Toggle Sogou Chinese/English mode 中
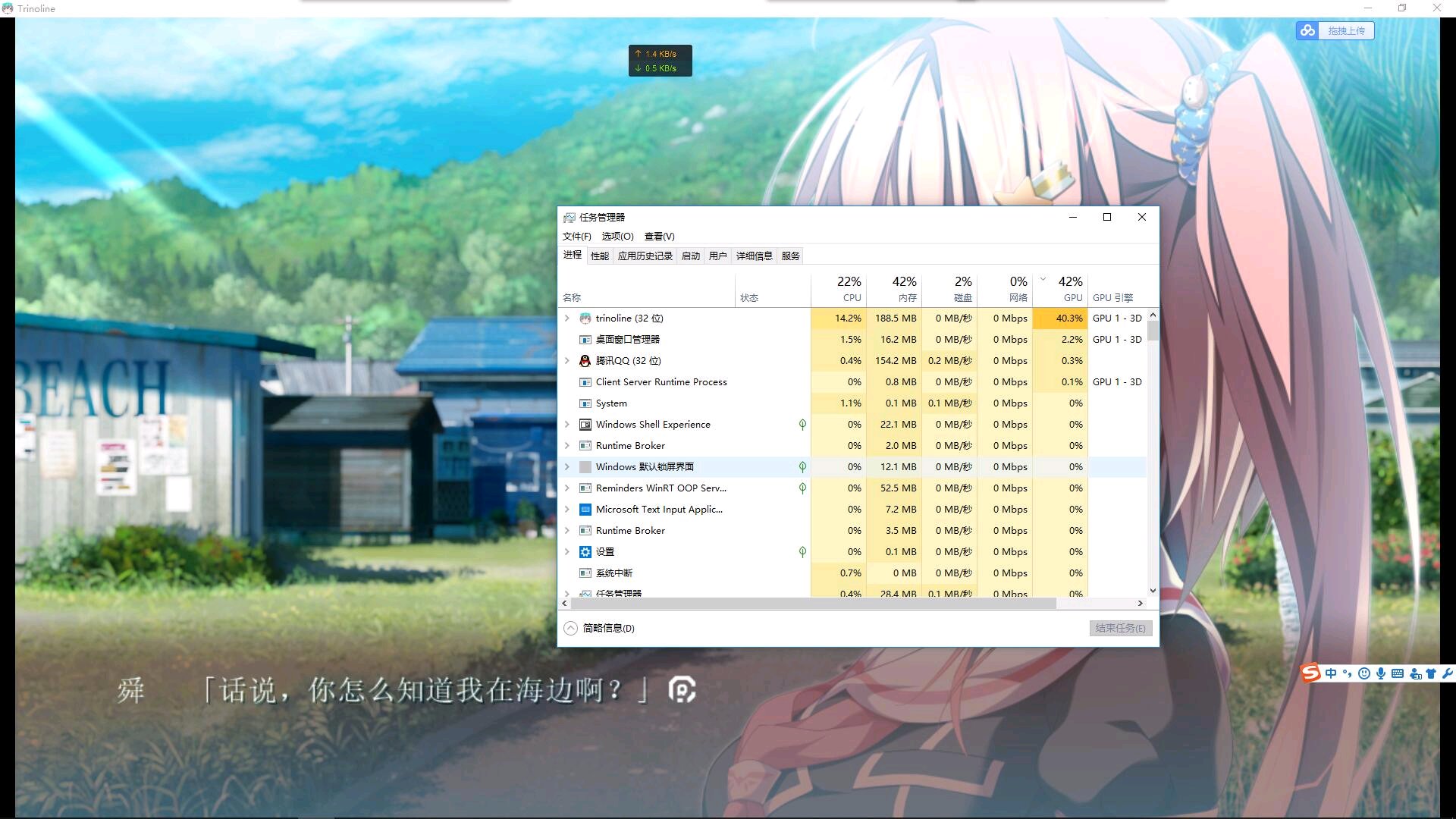 1331,673
